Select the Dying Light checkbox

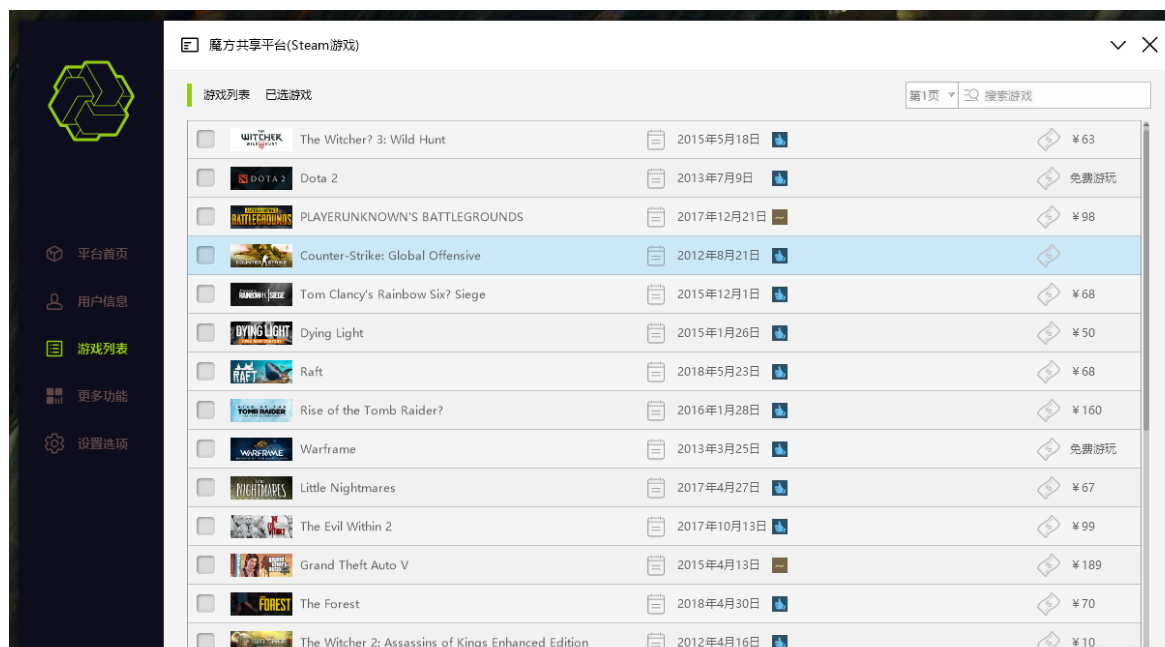click(x=206, y=333)
